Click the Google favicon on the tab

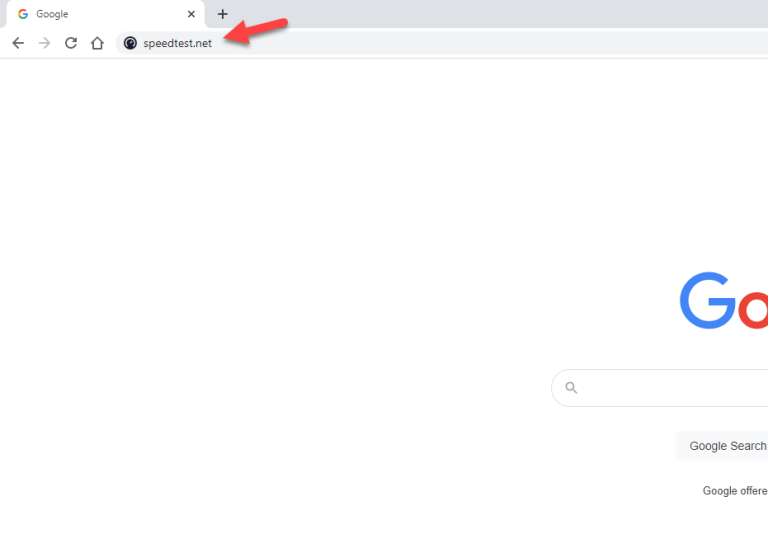[23, 14]
